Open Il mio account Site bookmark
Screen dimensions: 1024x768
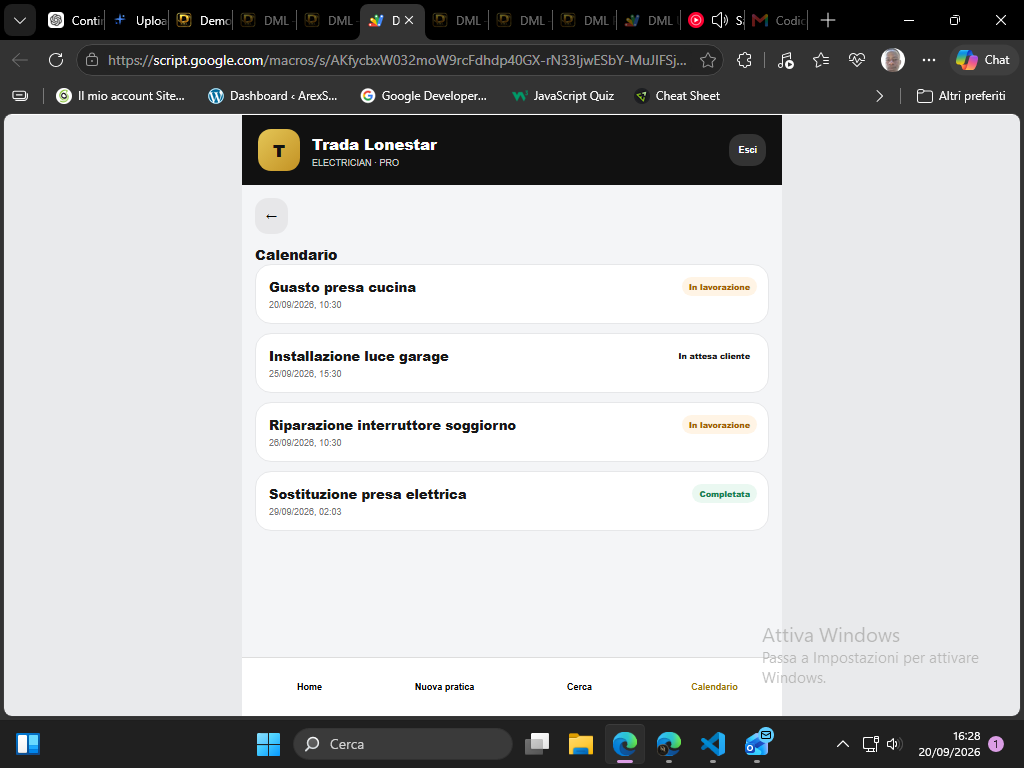[120, 96]
